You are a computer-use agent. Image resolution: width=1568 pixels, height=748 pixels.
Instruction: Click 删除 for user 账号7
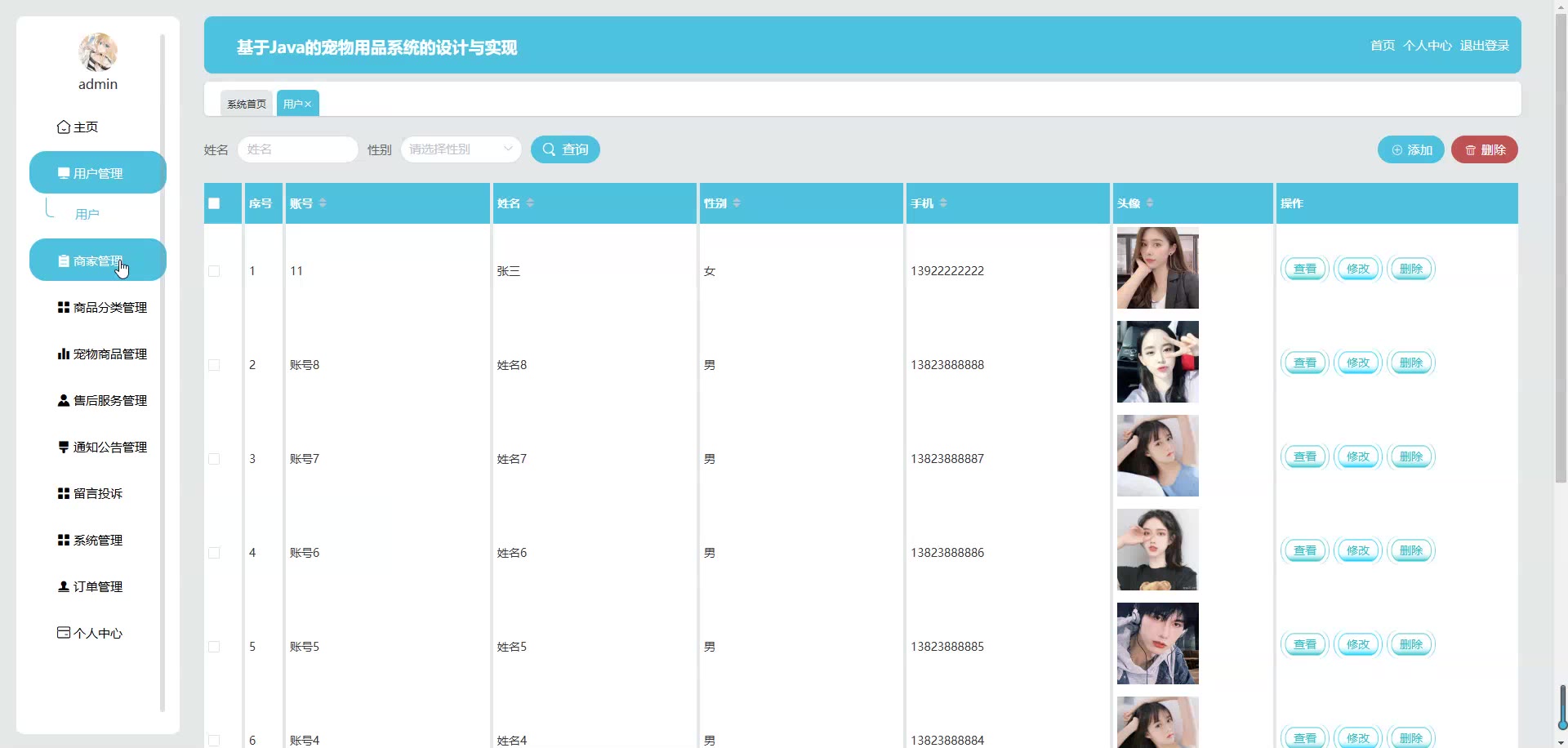[x=1411, y=456]
